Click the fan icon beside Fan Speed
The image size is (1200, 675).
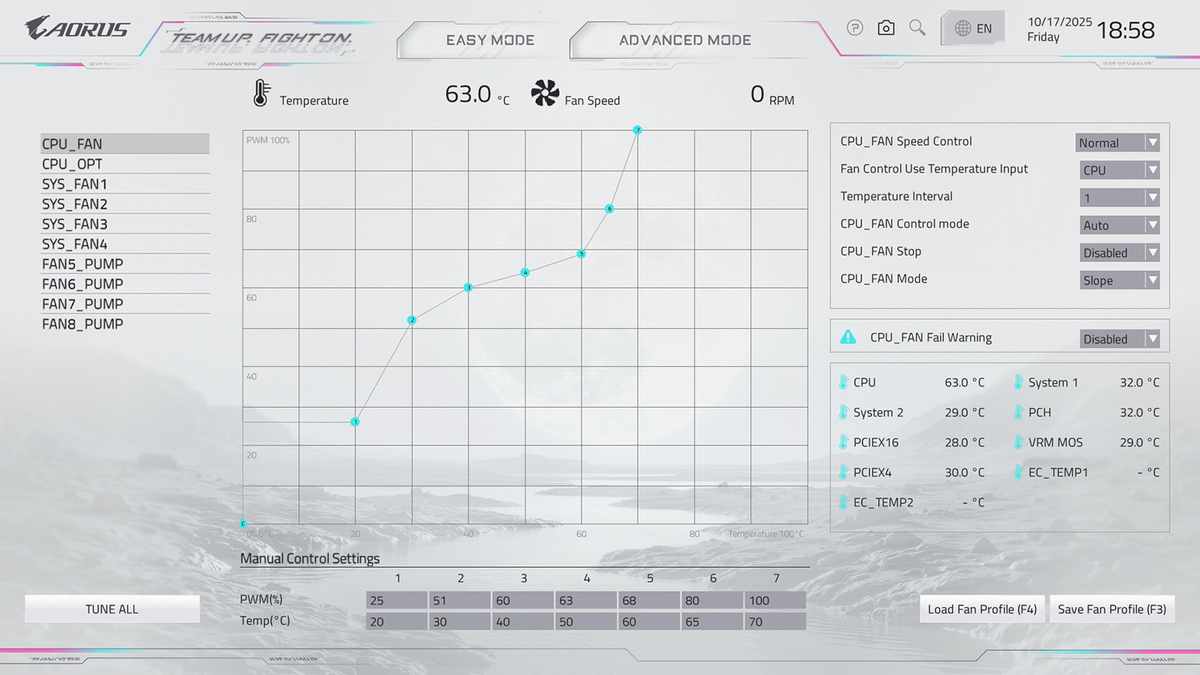[545, 94]
